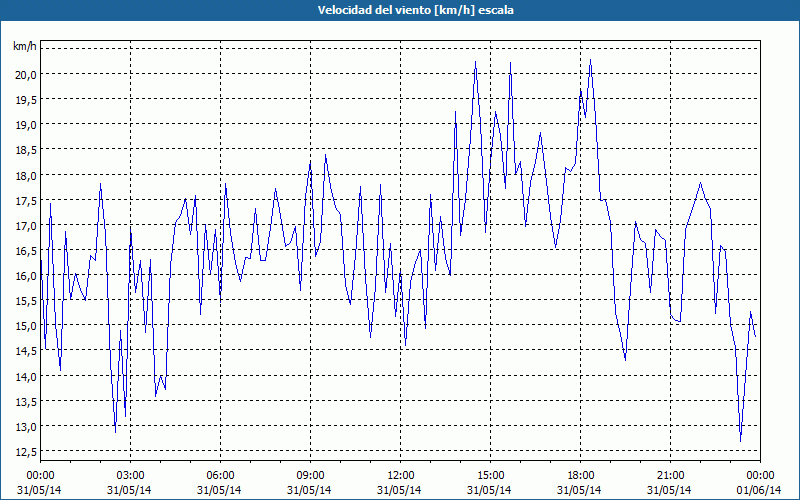Choose the "12,5" y-axis label
800x500 pixels.
coord(27,452)
